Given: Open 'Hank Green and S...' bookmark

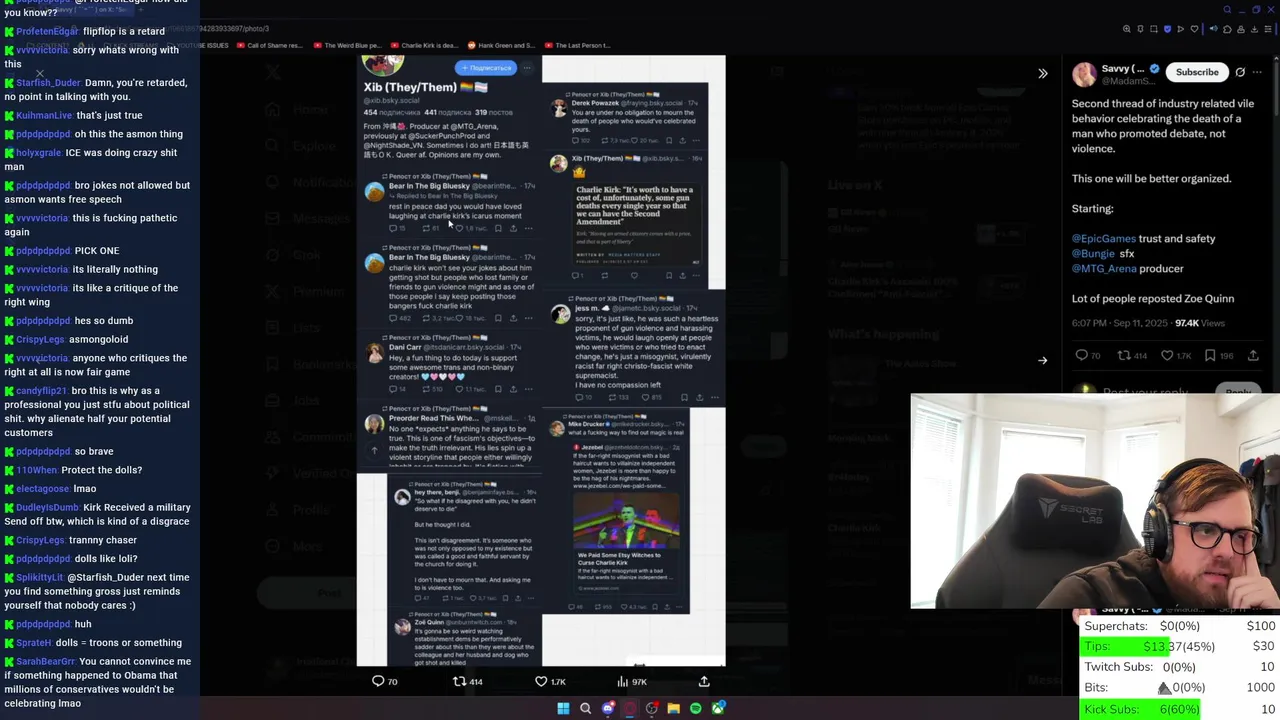Looking at the screenshot, I should 501,45.
